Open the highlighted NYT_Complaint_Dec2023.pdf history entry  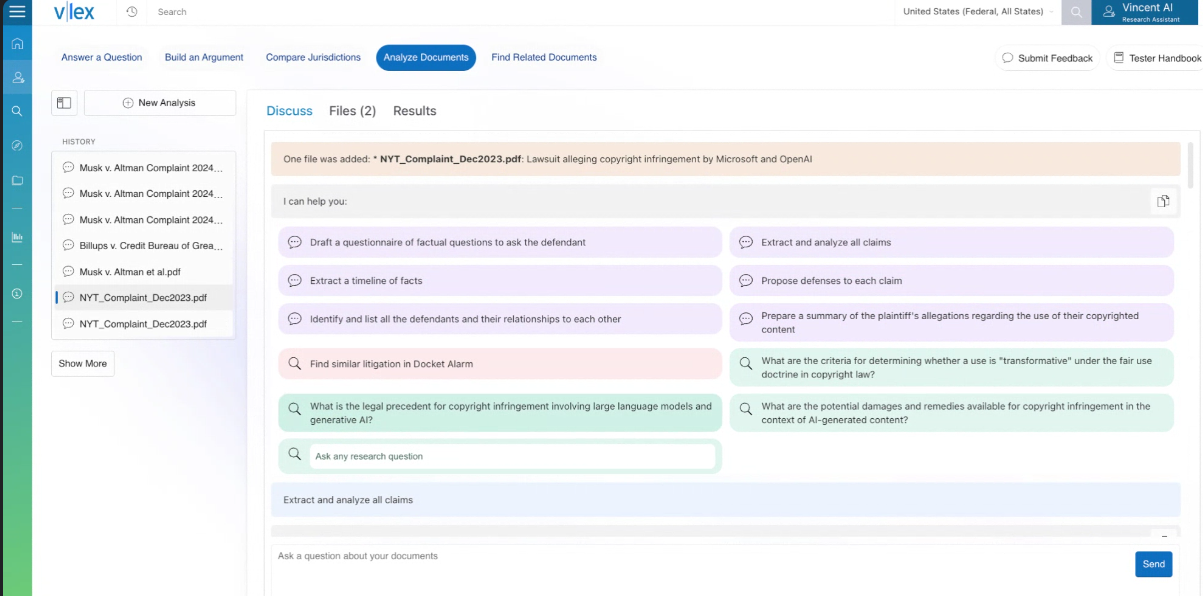pos(143,297)
